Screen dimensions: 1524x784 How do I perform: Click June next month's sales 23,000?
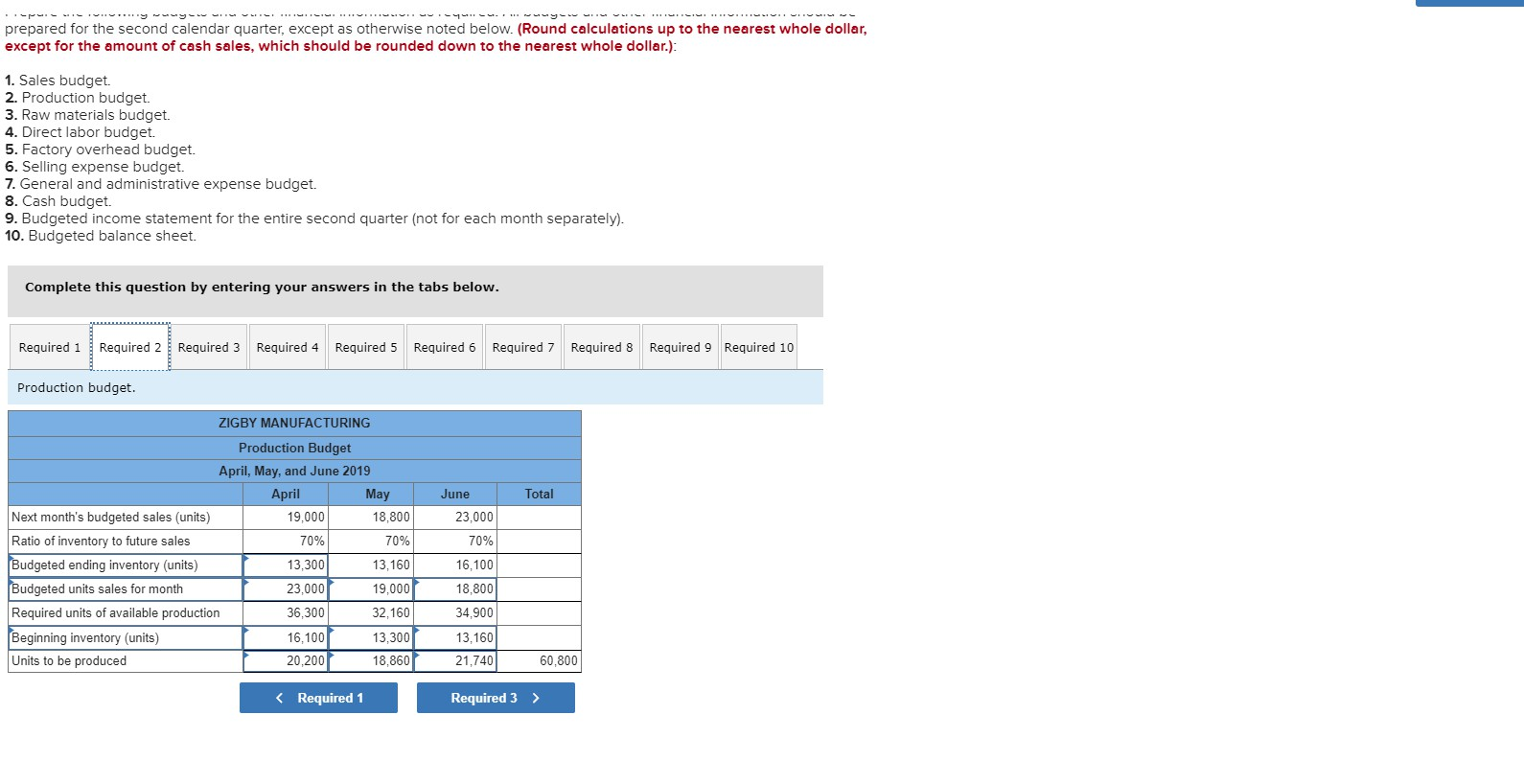point(455,518)
